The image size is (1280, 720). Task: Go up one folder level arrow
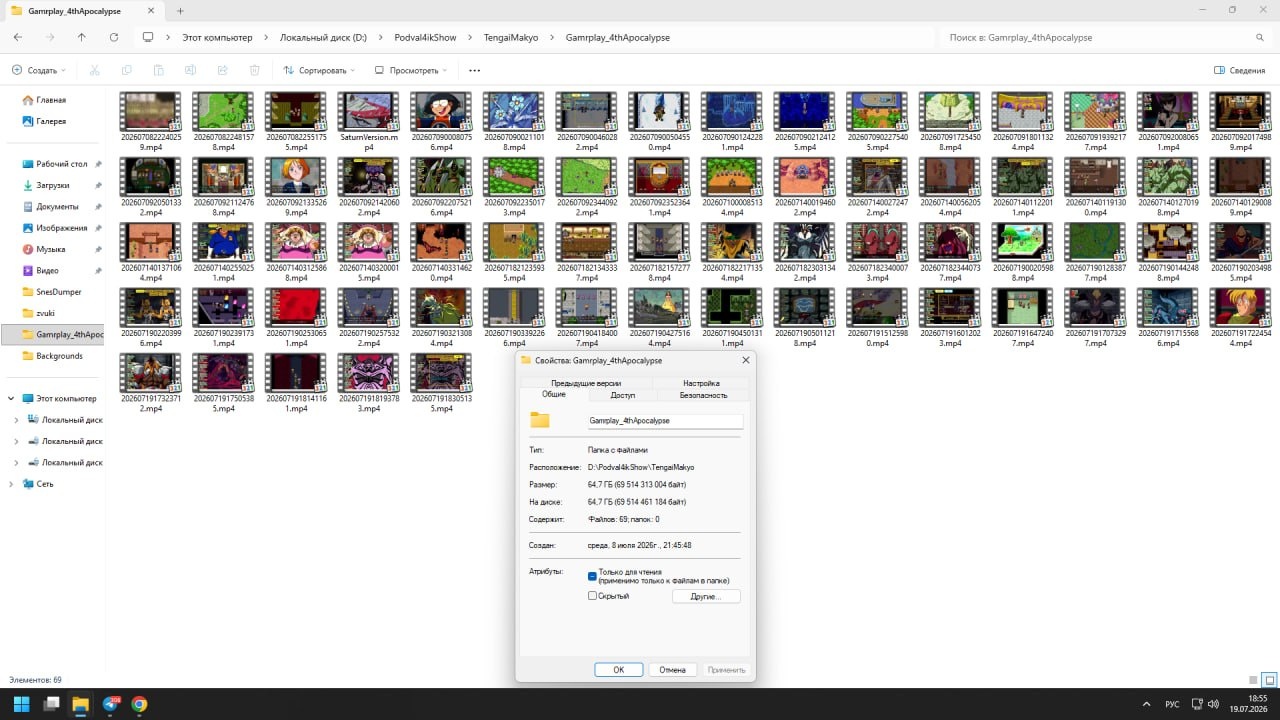(x=82, y=37)
